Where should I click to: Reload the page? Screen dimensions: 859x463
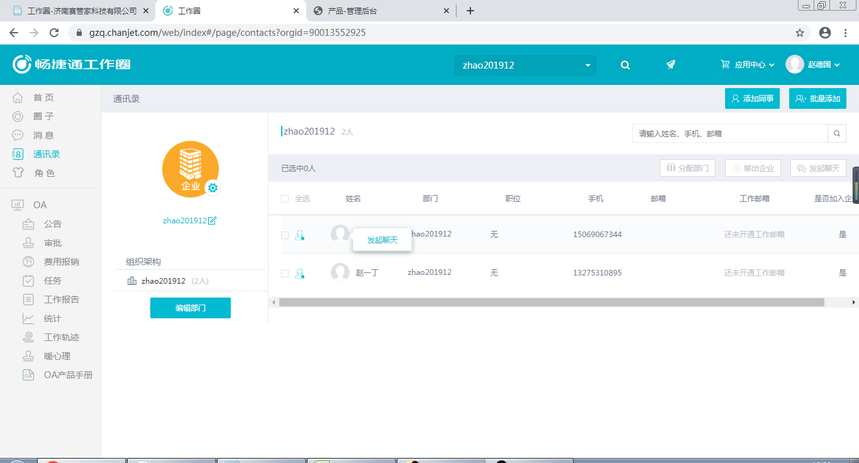[54, 33]
